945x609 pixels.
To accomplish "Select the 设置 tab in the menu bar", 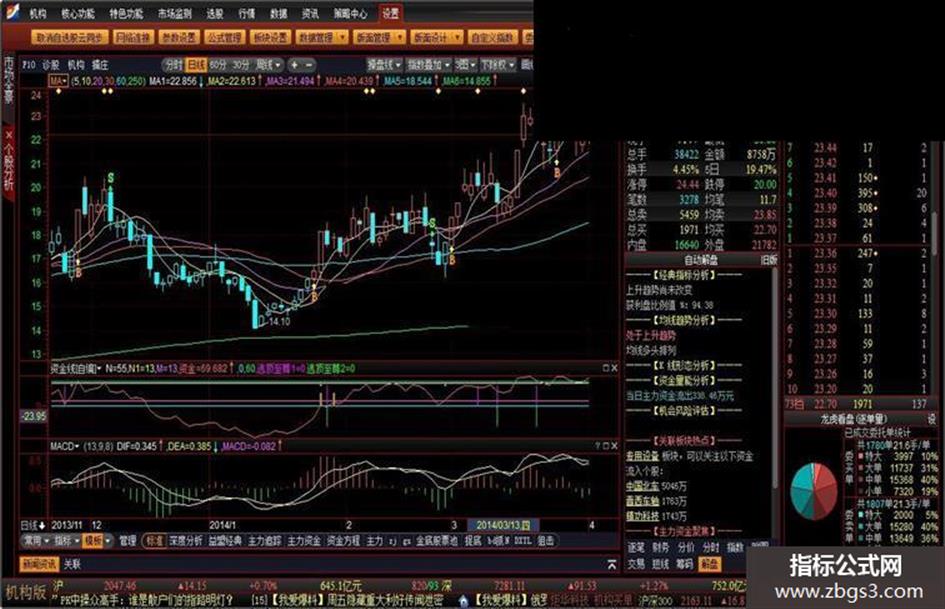I will (391, 13).
